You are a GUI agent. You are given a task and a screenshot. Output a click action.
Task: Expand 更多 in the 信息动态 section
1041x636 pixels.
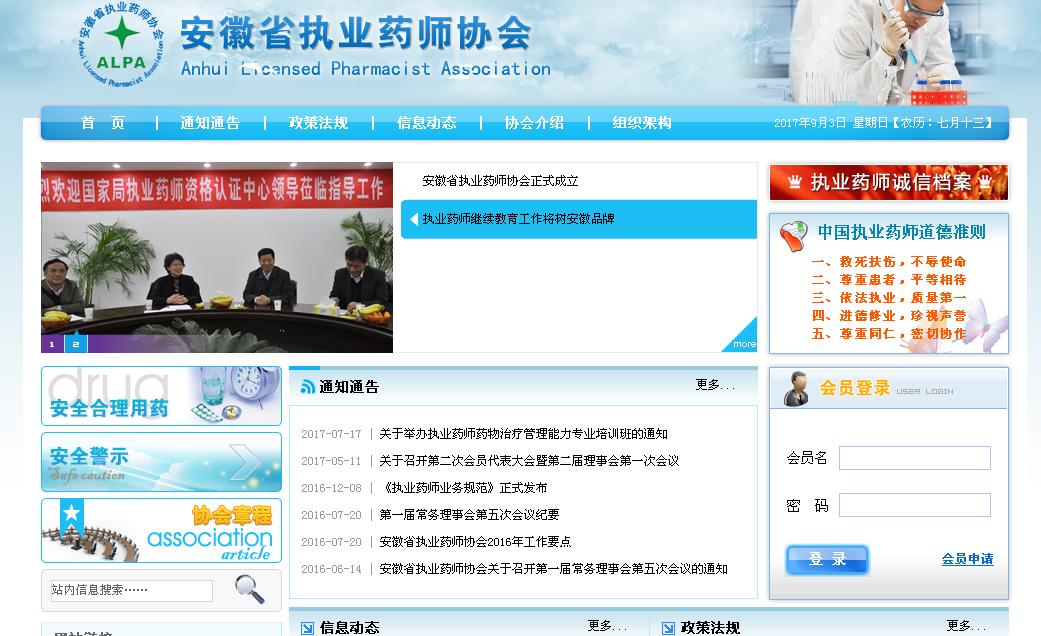click(606, 626)
